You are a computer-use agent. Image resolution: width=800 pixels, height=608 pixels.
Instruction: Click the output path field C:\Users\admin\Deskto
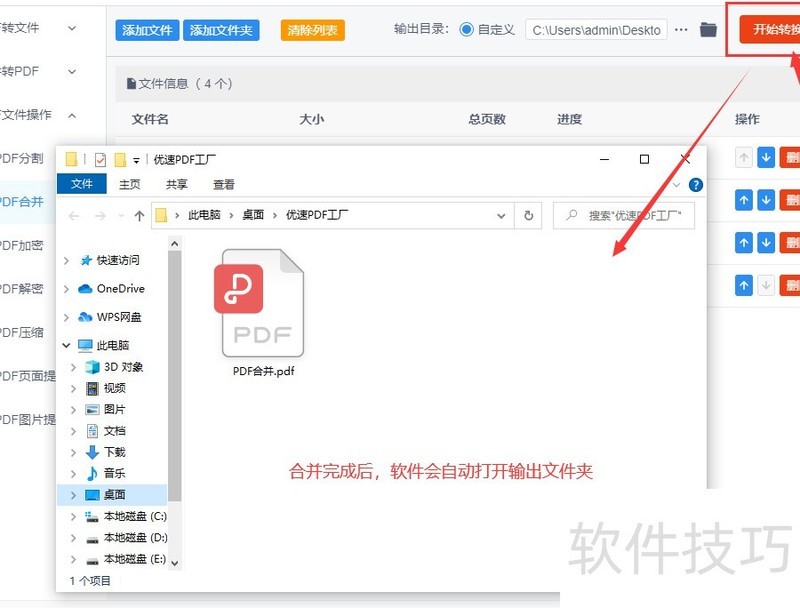coord(596,30)
